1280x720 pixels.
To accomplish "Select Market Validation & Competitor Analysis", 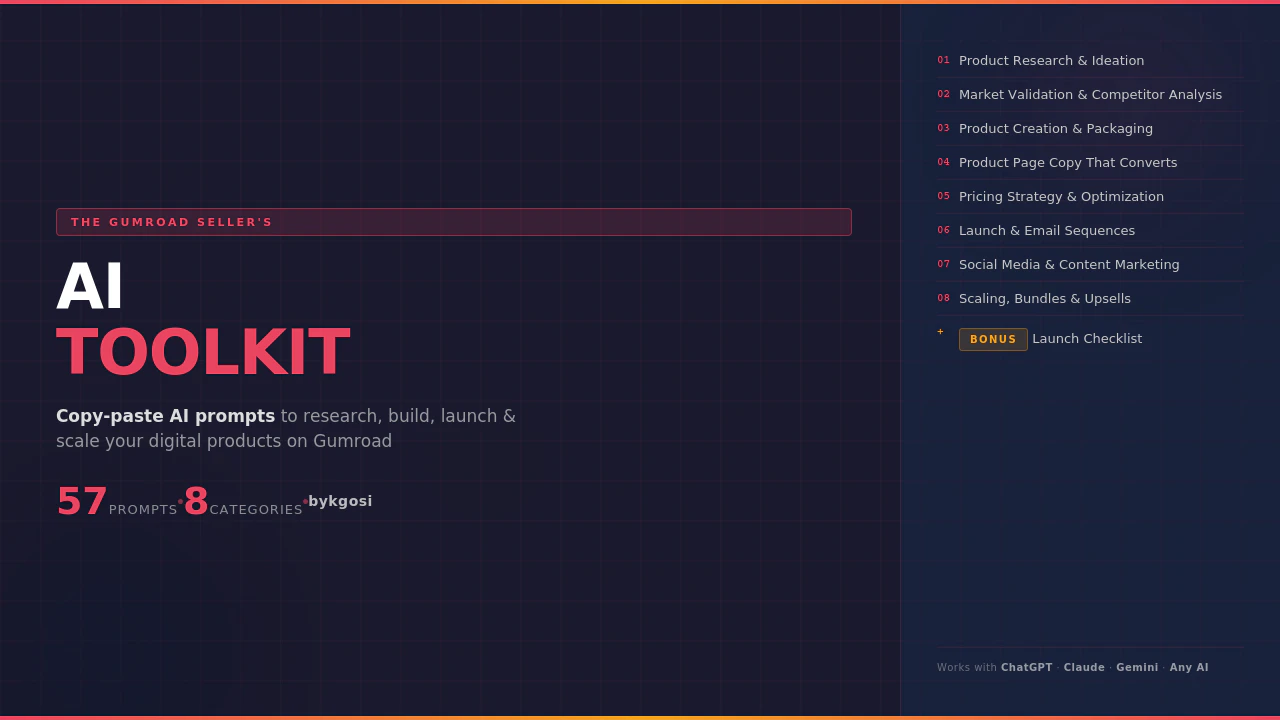I will tap(1090, 94).
